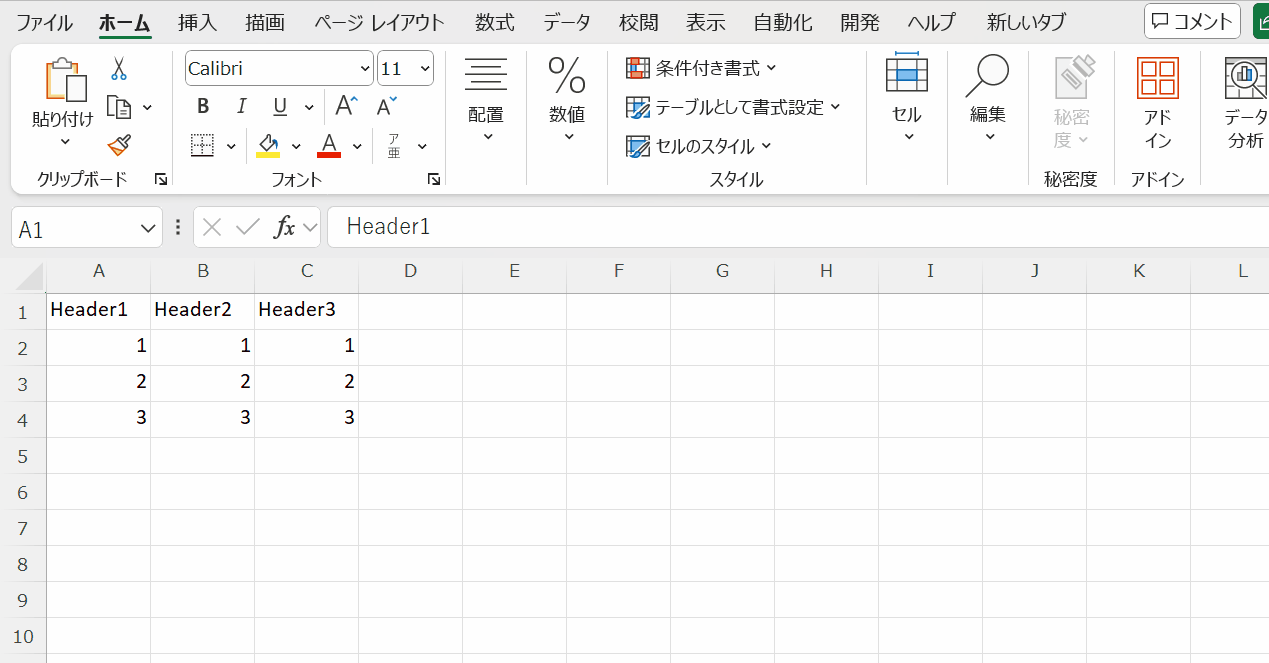Cut selection with the scissors icon
The image size is (1269, 663).
pyautogui.click(x=119, y=69)
